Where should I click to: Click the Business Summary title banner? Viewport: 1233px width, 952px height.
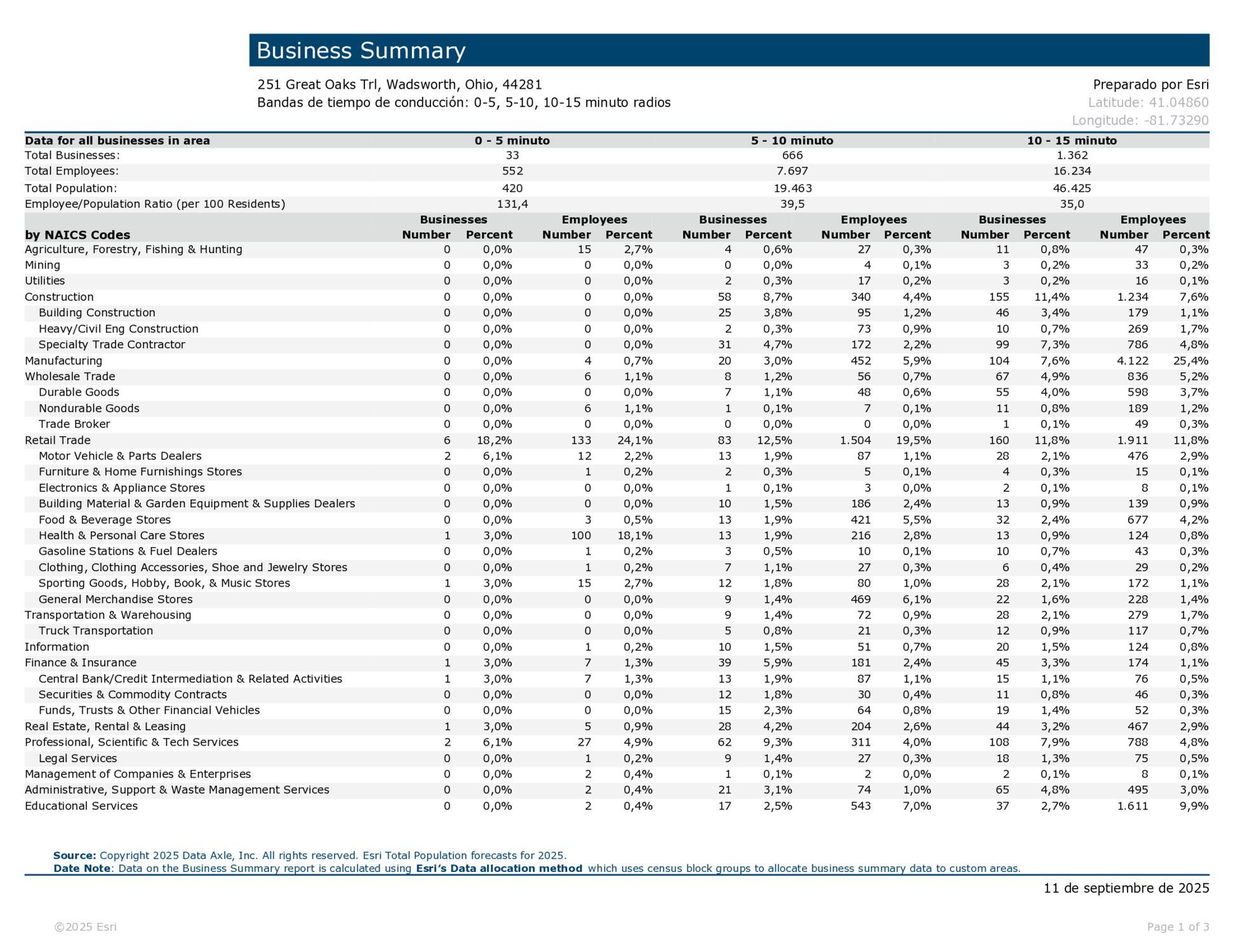[x=728, y=50]
